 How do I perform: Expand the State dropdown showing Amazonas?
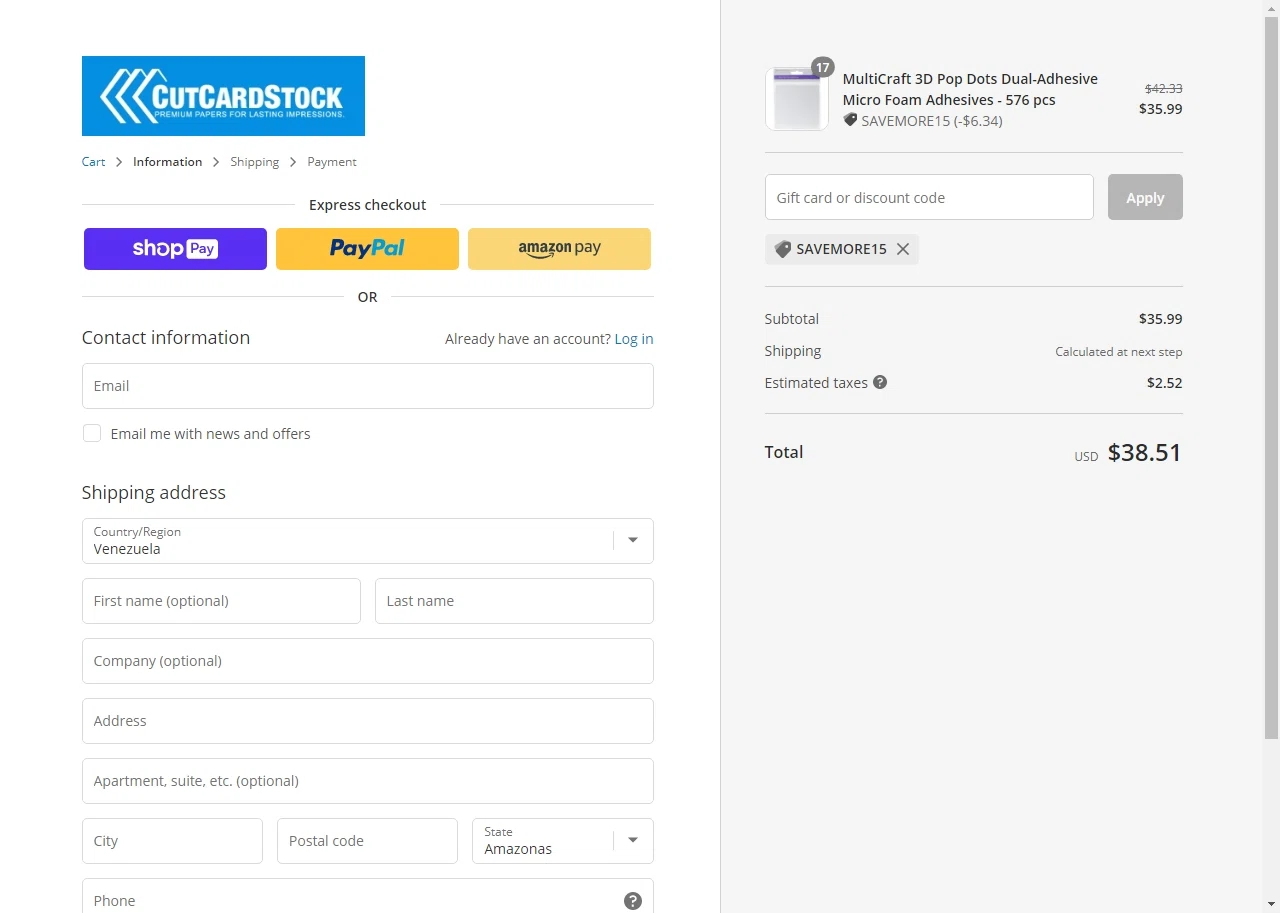(562, 841)
